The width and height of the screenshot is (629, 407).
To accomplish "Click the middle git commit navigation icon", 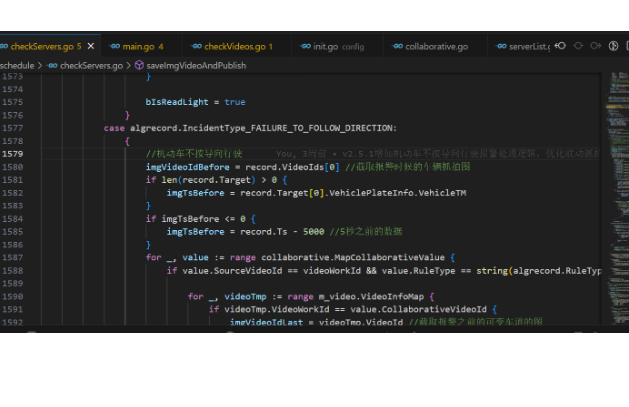I will (x=578, y=46).
